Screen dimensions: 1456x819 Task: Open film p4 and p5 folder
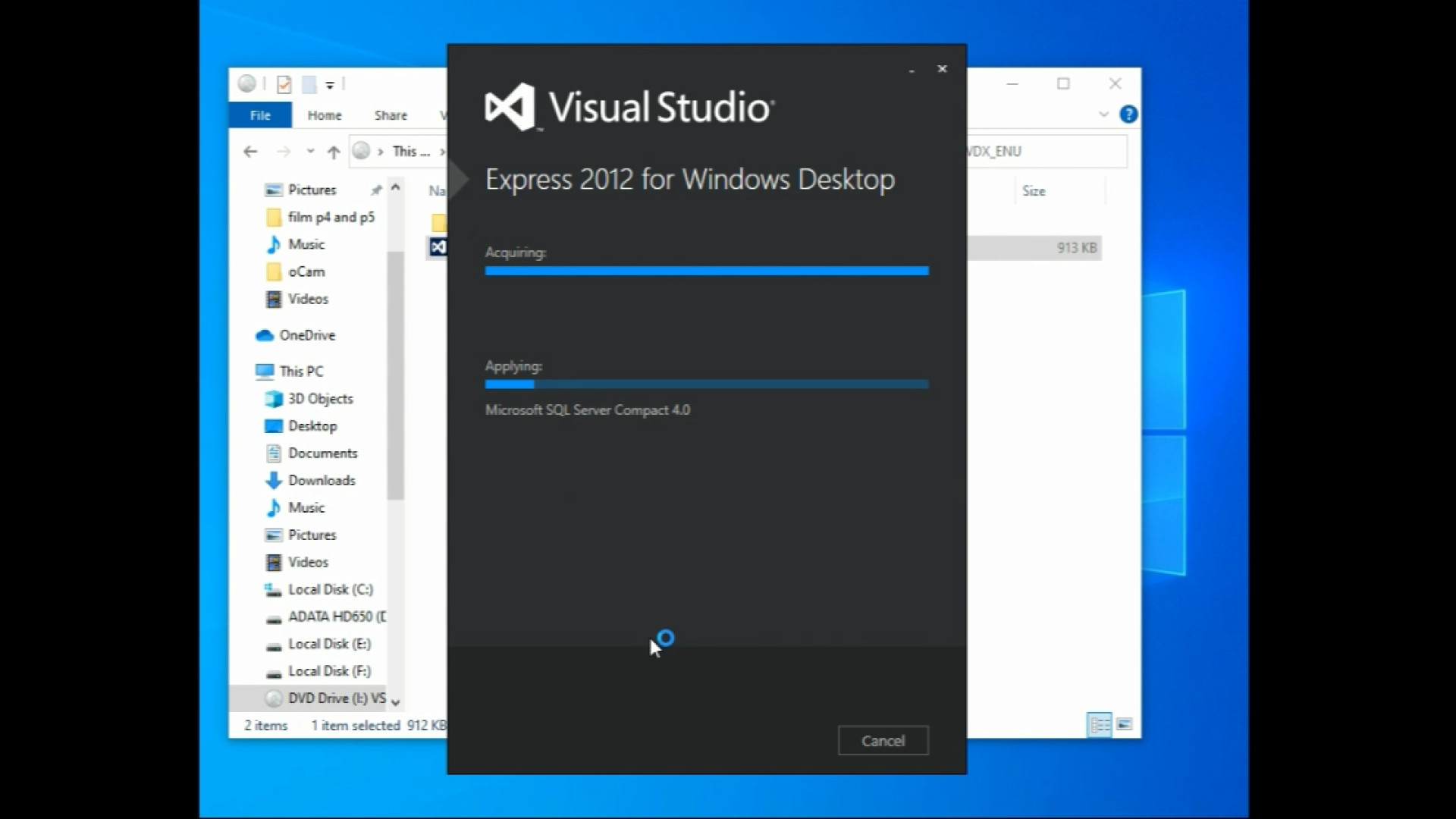(x=331, y=217)
